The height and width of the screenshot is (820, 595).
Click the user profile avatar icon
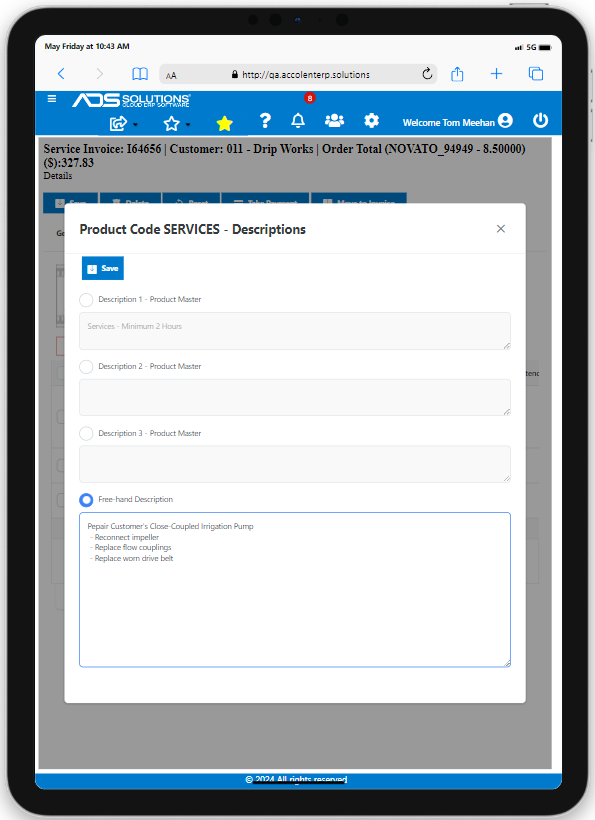tap(505, 121)
